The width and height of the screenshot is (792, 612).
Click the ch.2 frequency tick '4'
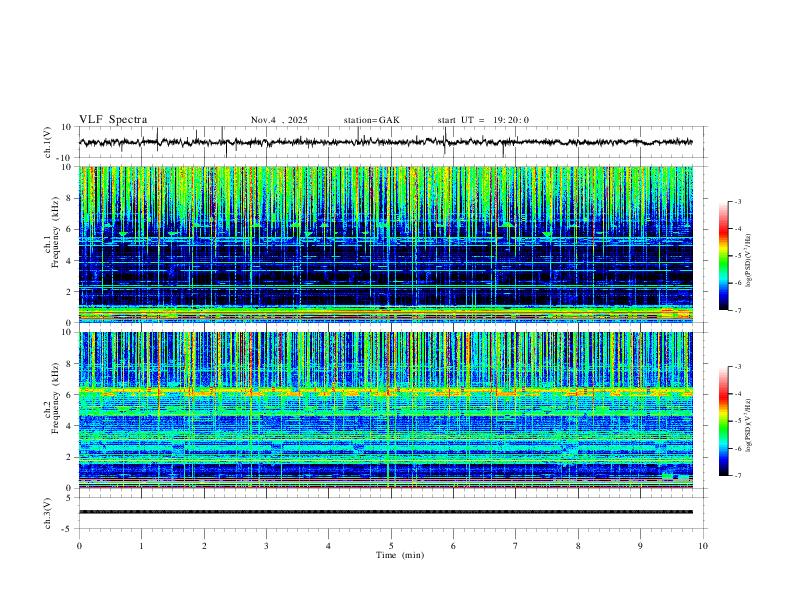71,426
